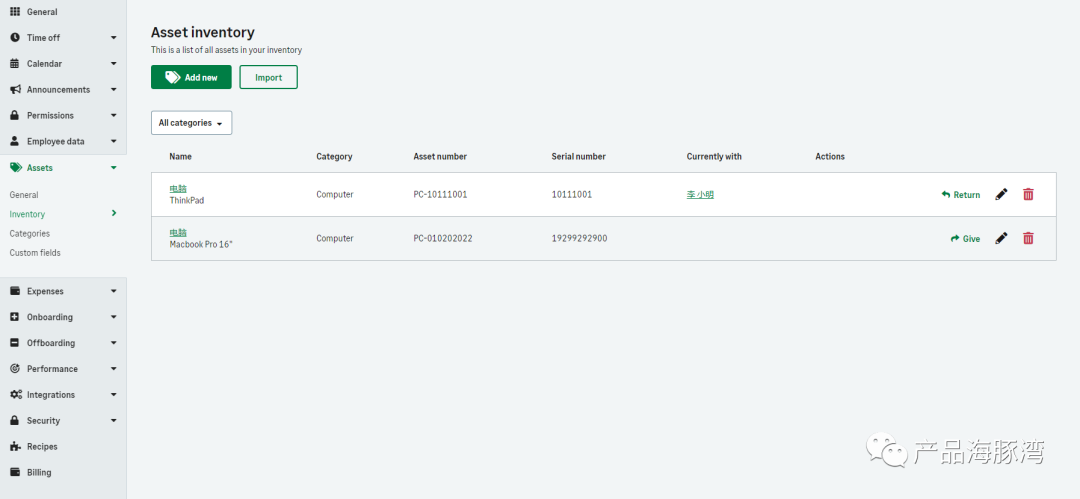Open the All categories dropdown
The image size is (1080, 499).
(191, 123)
